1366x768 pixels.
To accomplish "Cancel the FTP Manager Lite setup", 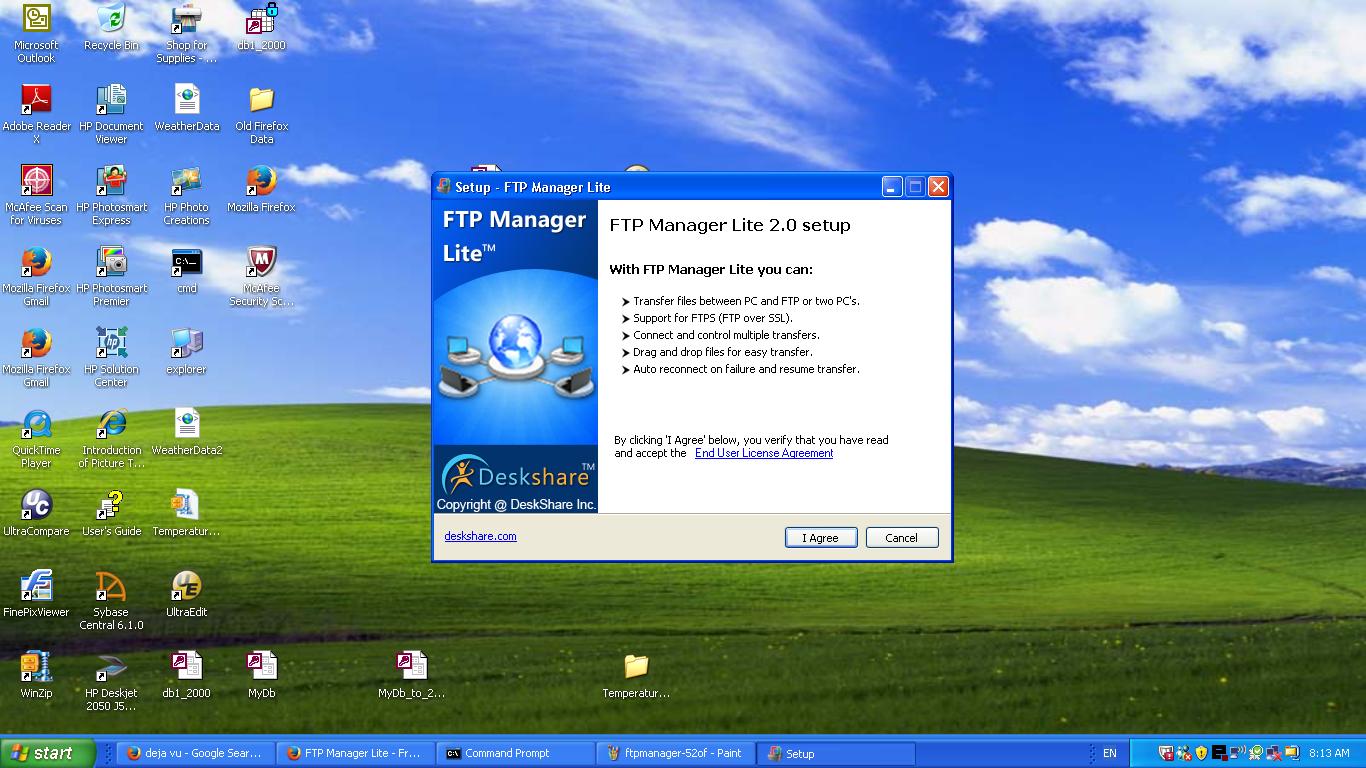I will [901, 537].
